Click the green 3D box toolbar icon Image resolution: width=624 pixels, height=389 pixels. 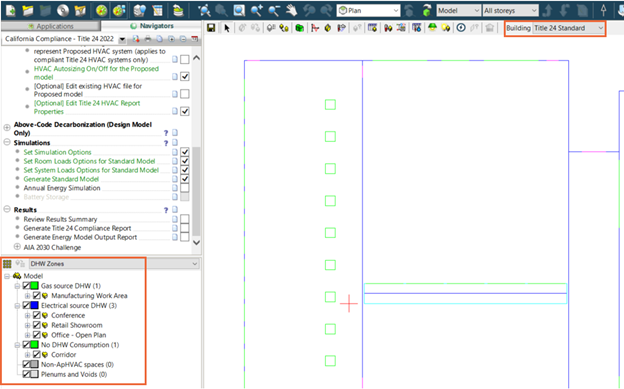tap(300, 28)
